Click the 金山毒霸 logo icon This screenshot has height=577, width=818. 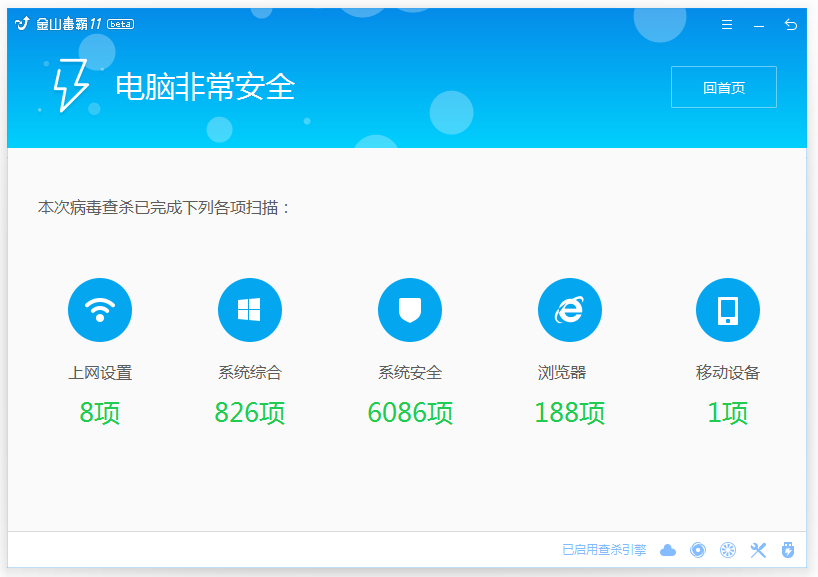[x=22, y=23]
